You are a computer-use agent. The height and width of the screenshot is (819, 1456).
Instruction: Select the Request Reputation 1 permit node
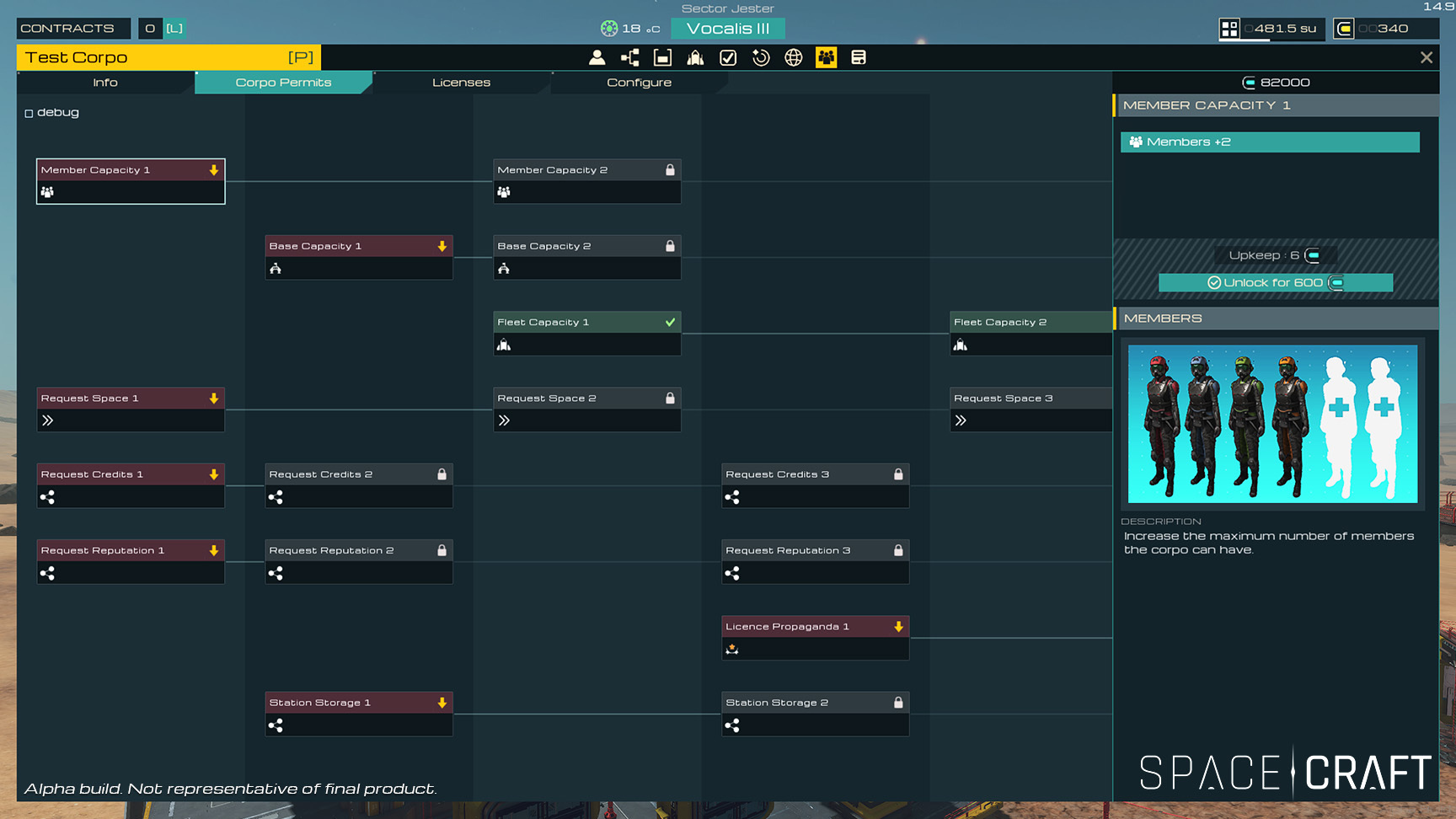coord(131,562)
